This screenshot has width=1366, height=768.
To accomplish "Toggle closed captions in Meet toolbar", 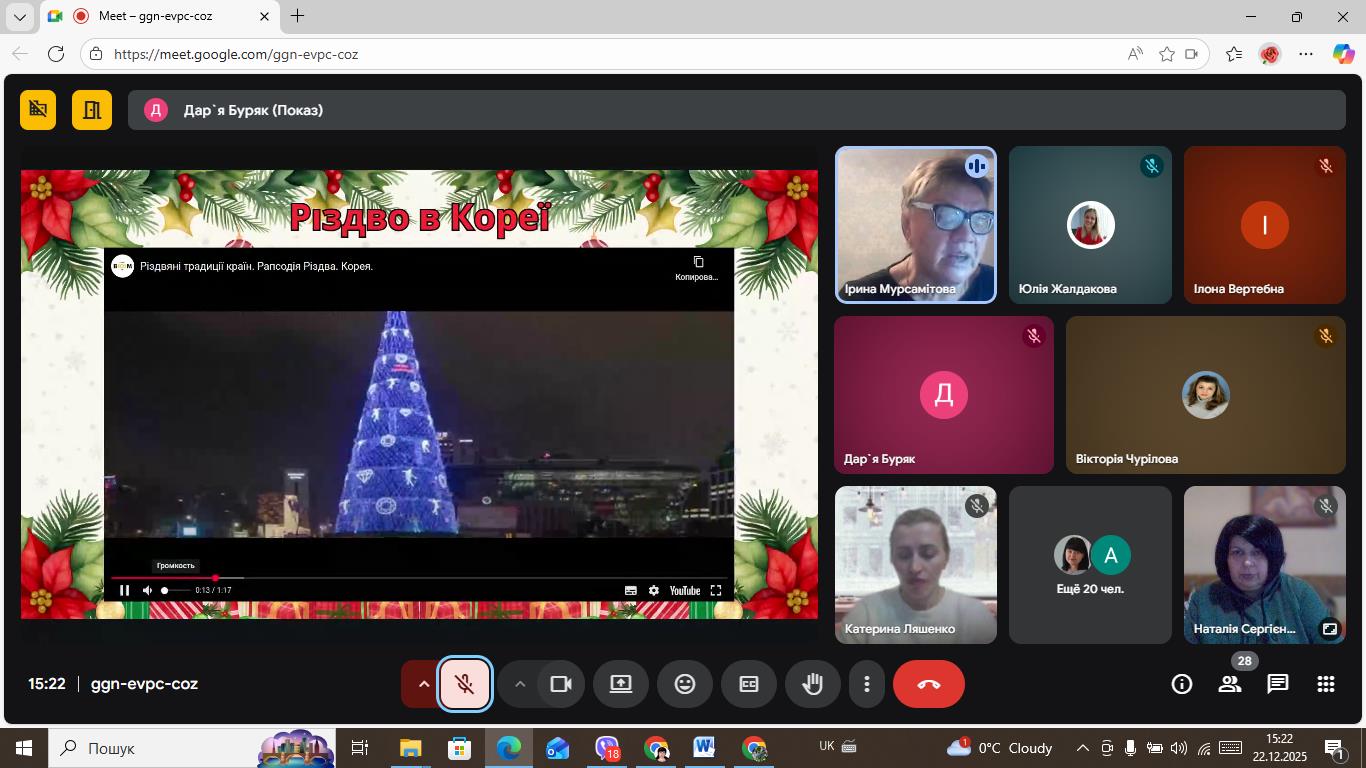I will click(748, 684).
